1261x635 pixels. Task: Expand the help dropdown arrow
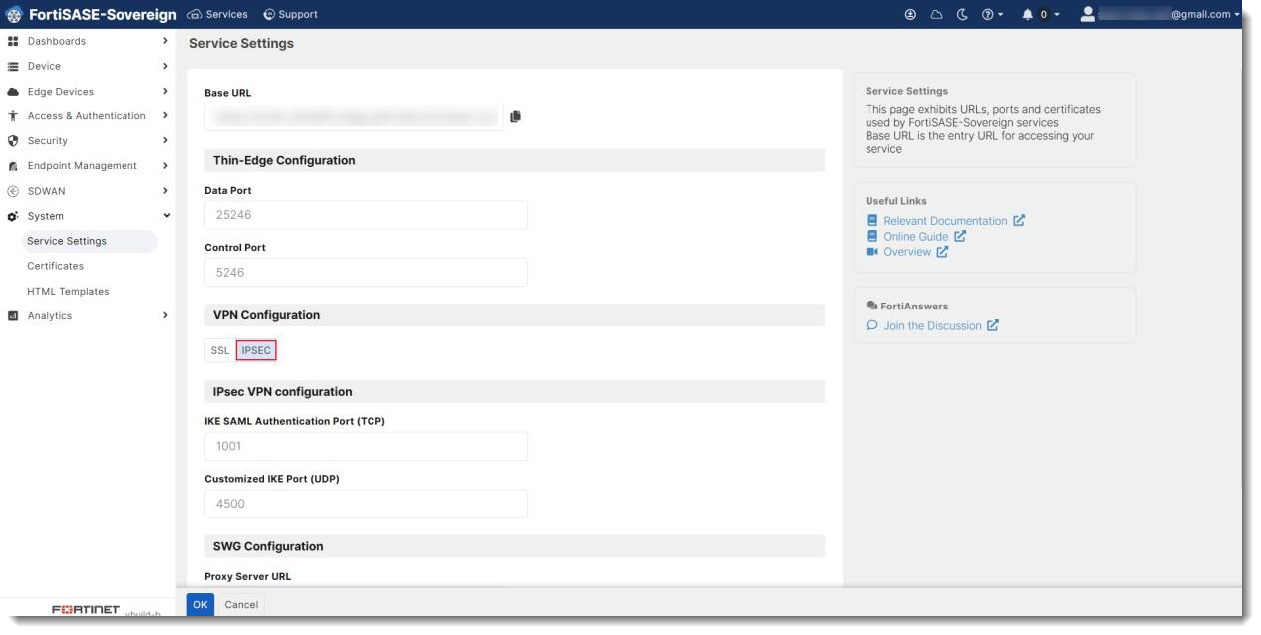1001,14
